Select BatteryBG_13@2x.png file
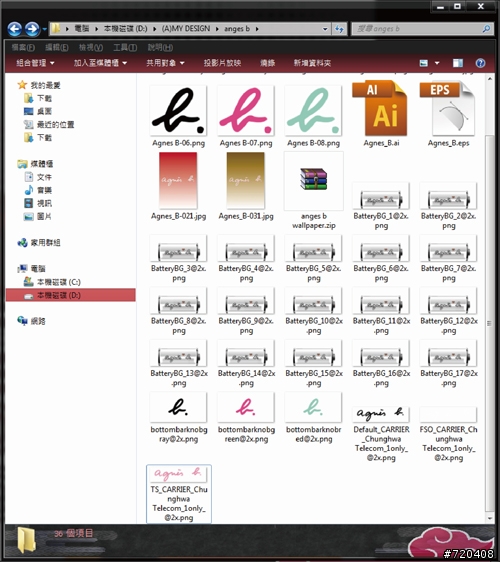500x562 pixels. [178, 363]
